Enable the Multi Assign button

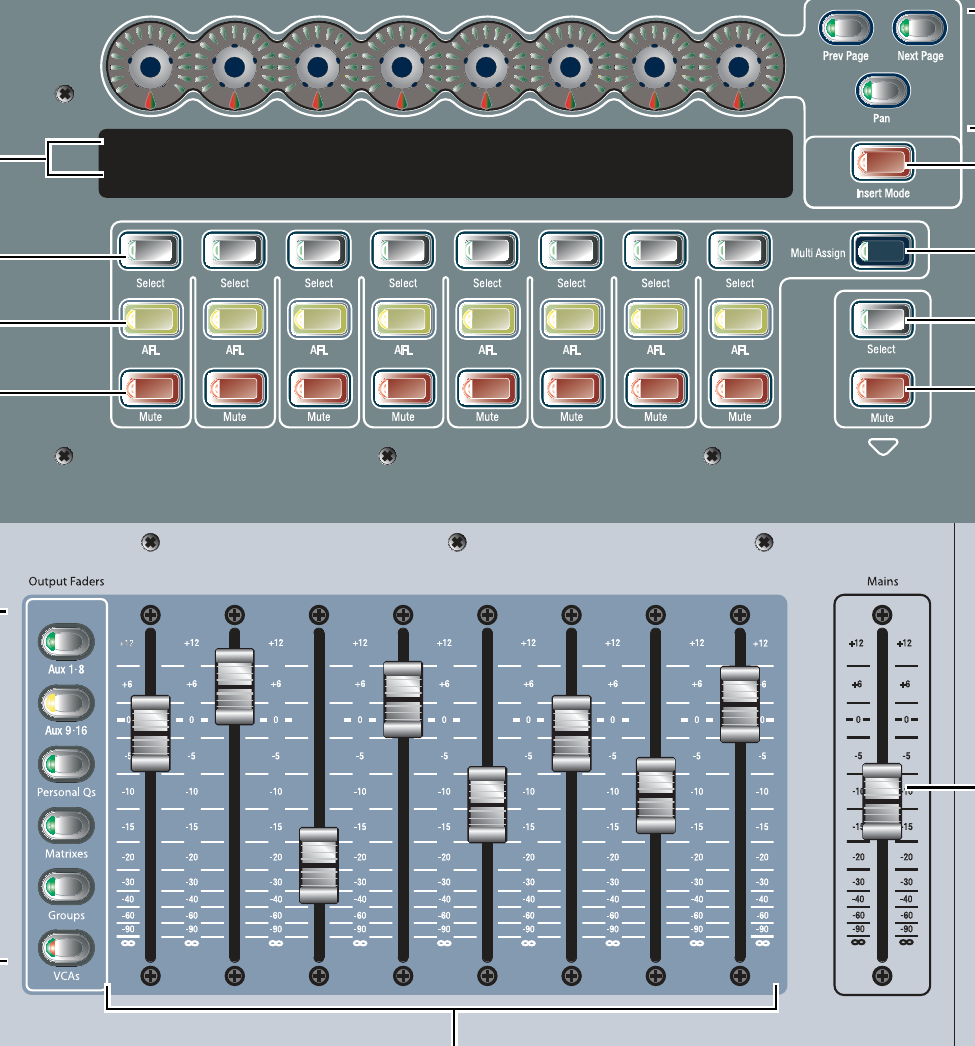882,251
